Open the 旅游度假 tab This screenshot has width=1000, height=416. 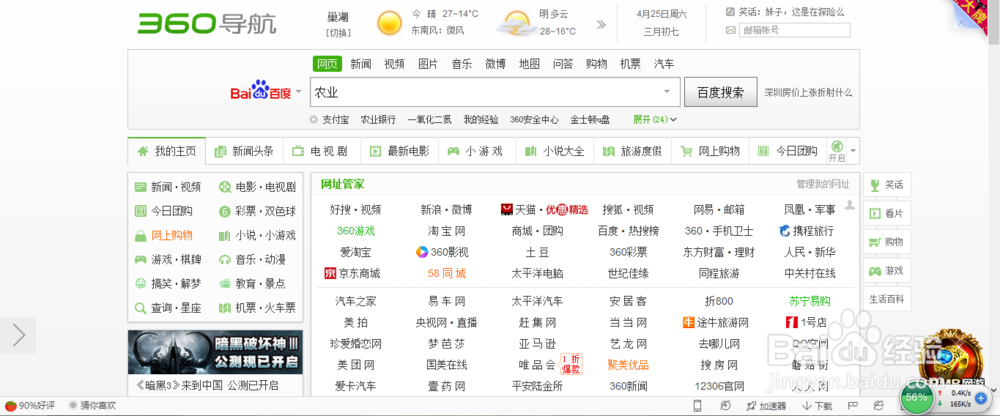[x=633, y=151]
